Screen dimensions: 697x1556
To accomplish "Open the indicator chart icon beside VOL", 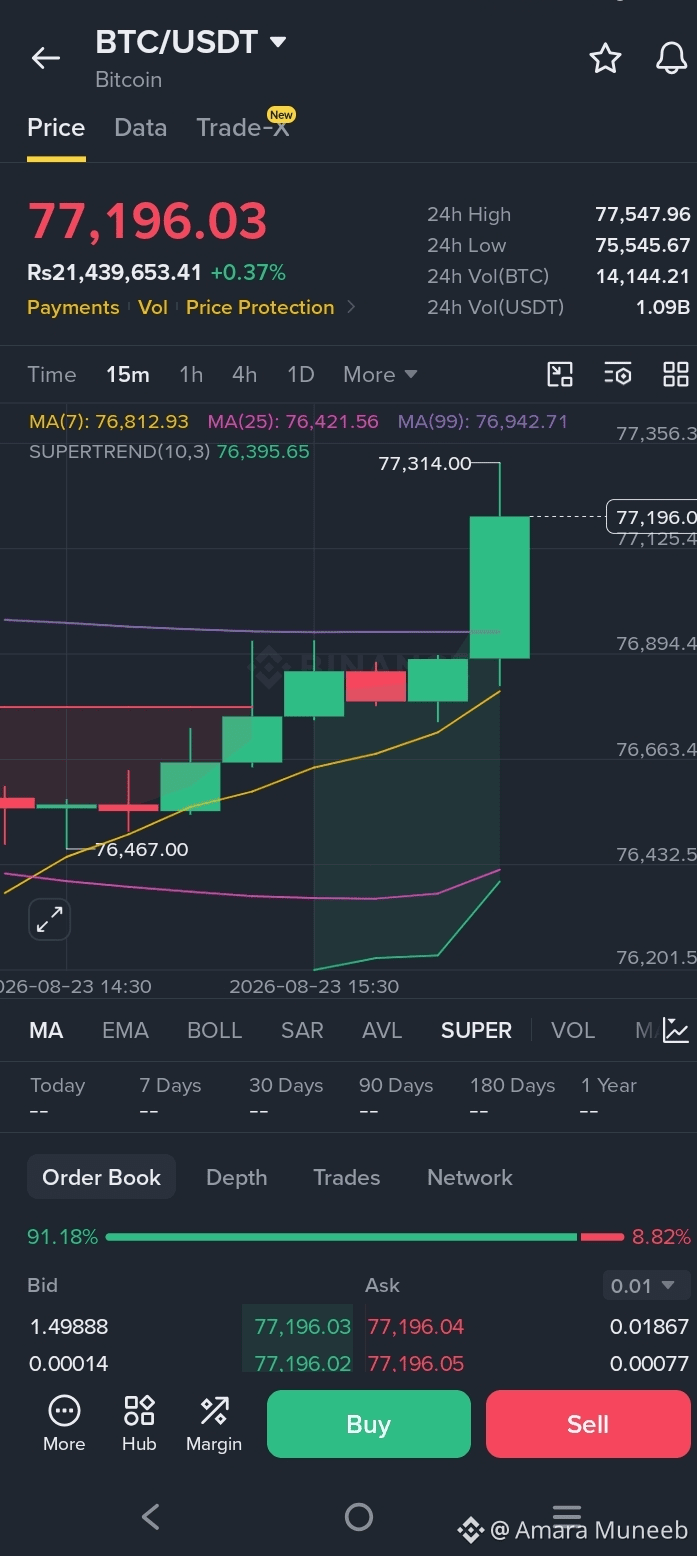I will click(676, 1030).
